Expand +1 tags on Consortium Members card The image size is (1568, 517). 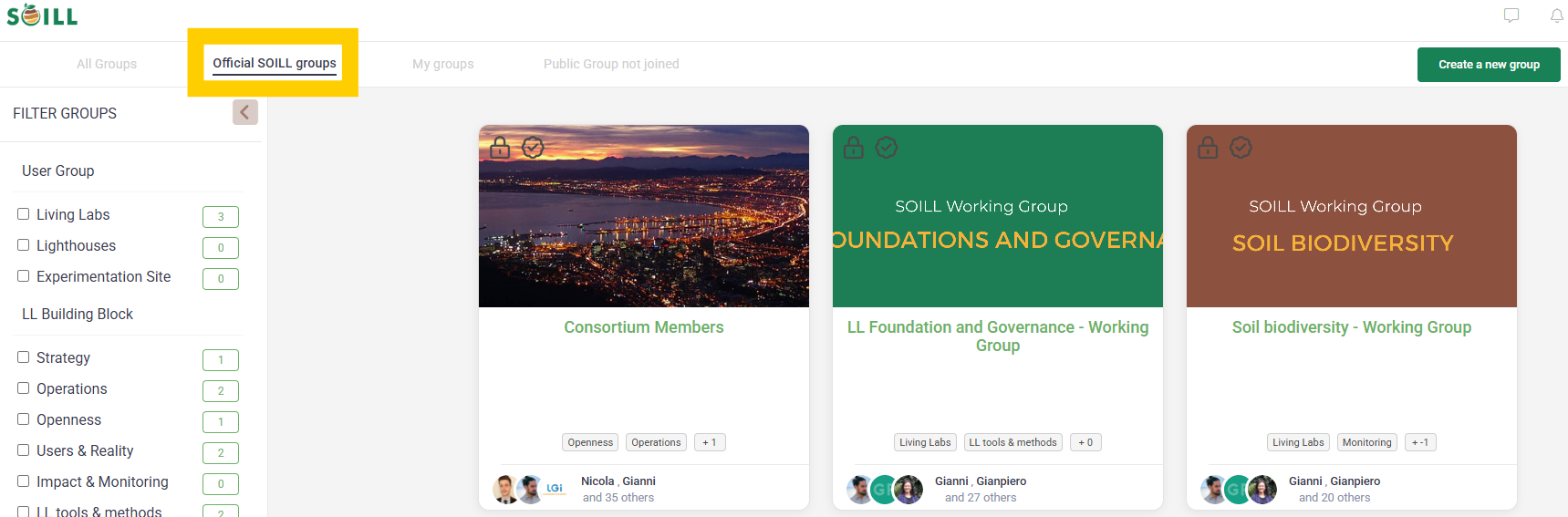(x=710, y=442)
